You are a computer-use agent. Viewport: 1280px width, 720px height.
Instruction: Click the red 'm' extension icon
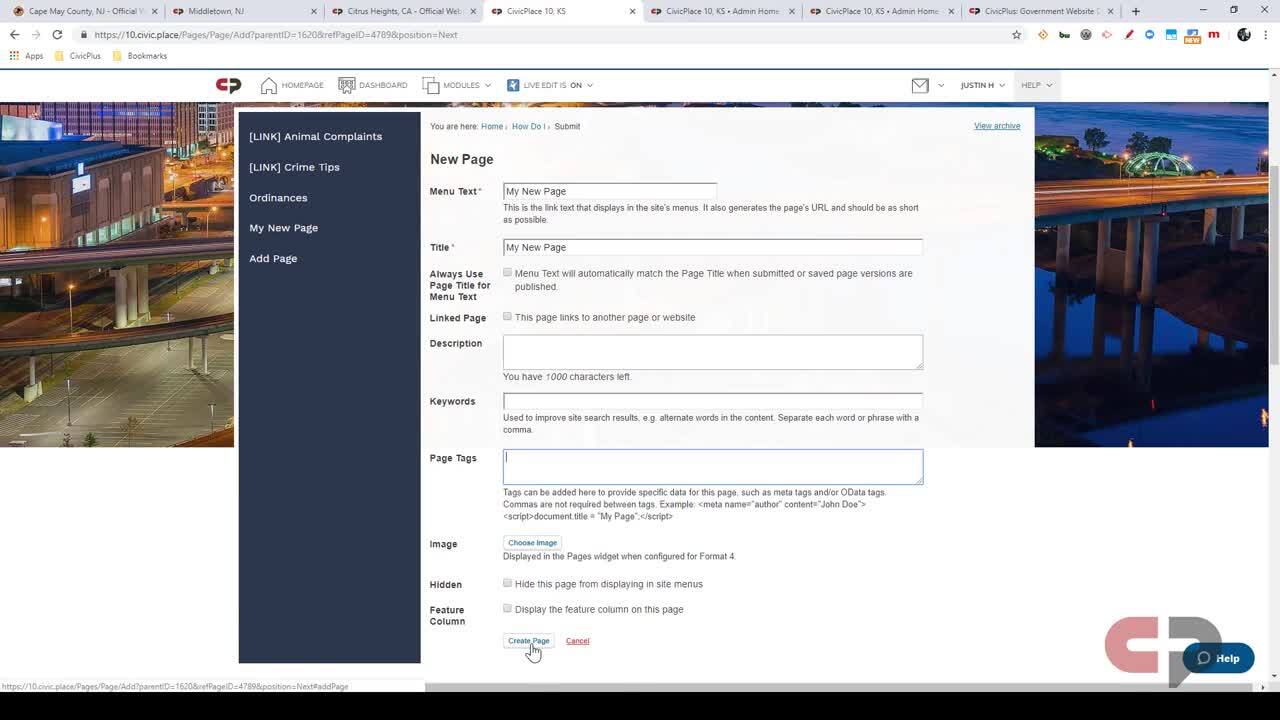tap(1214, 34)
